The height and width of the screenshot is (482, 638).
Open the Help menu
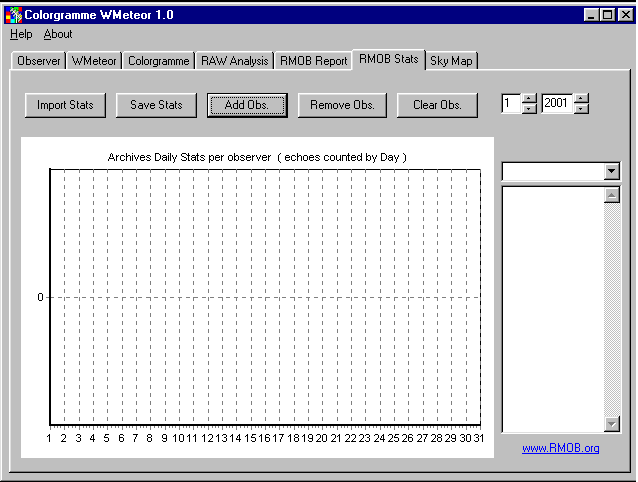pyautogui.click(x=21, y=34)
